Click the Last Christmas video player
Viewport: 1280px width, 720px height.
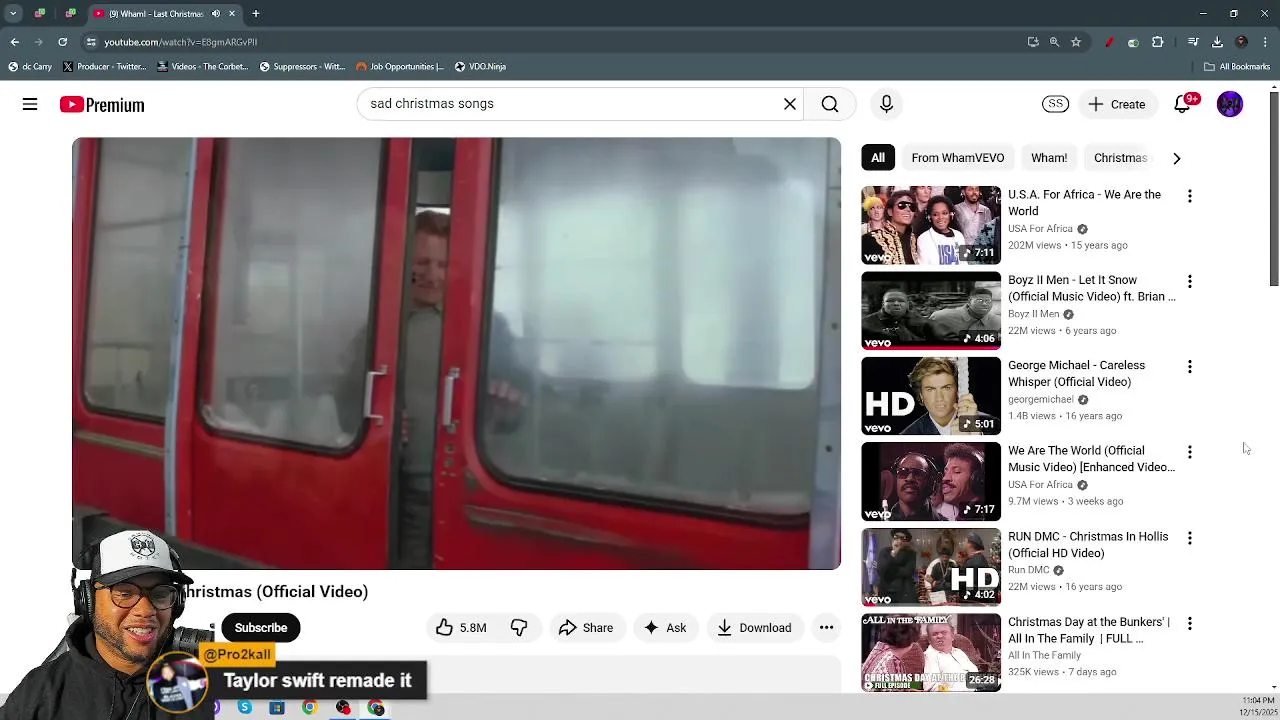[456, 353]
